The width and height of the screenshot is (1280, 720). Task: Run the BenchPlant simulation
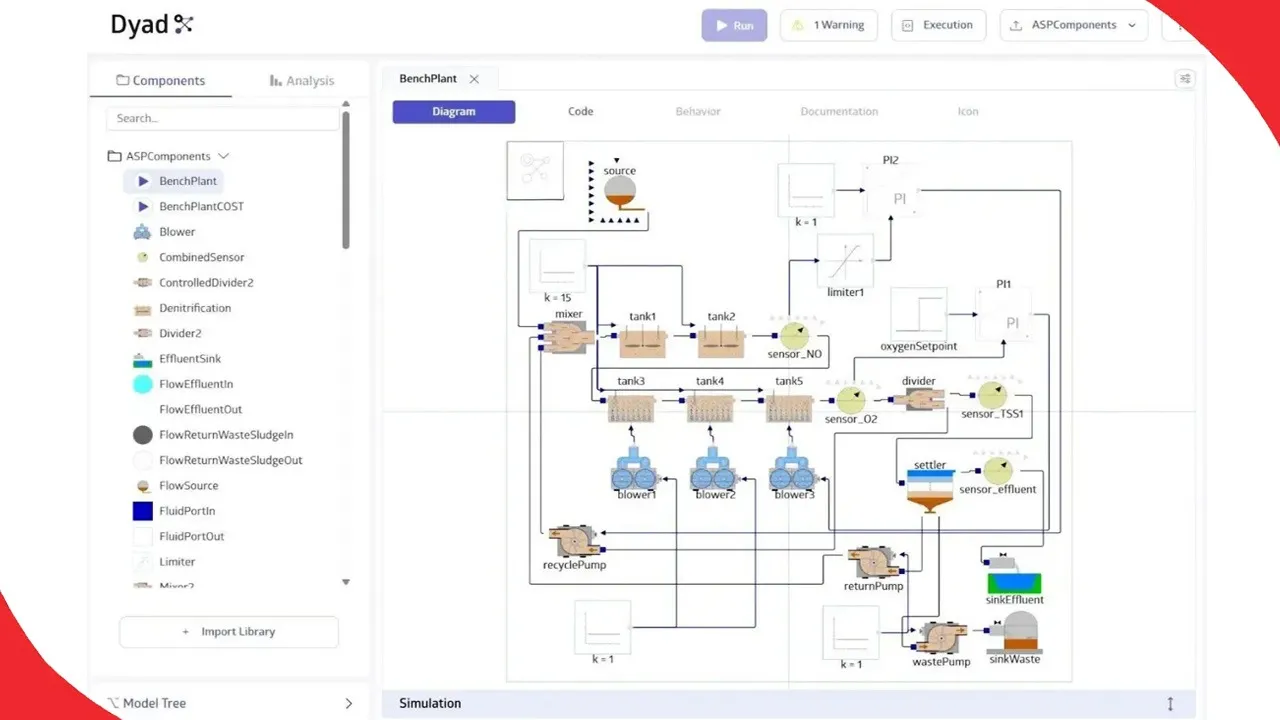tap(734, 25)
